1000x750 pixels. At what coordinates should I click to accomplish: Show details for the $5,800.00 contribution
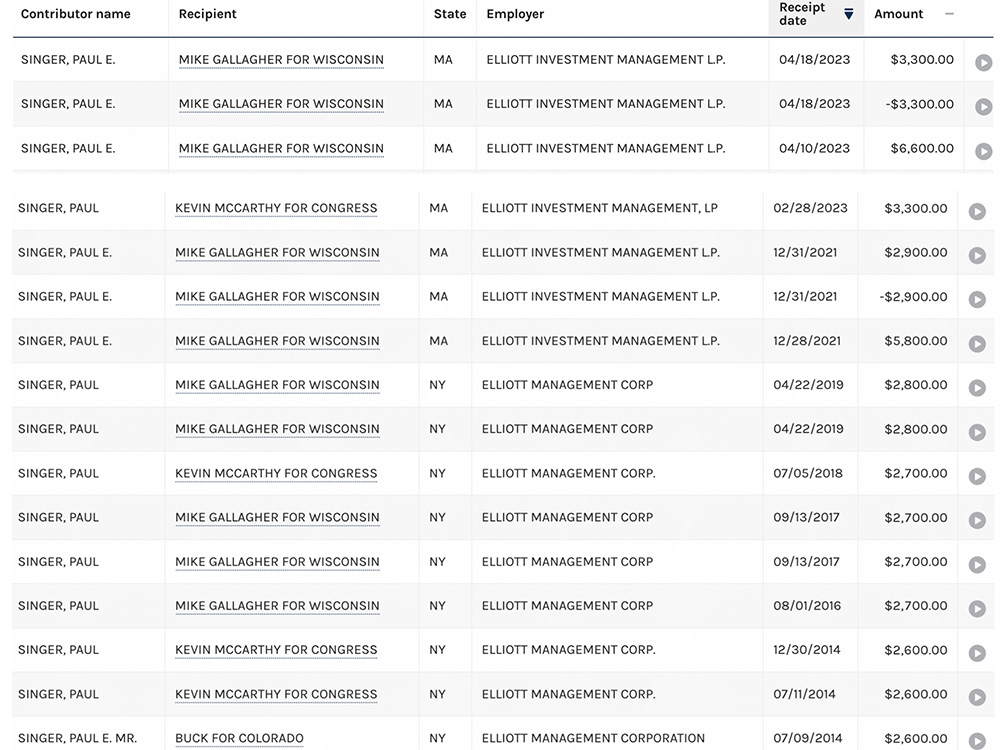[x=977, y=343]
